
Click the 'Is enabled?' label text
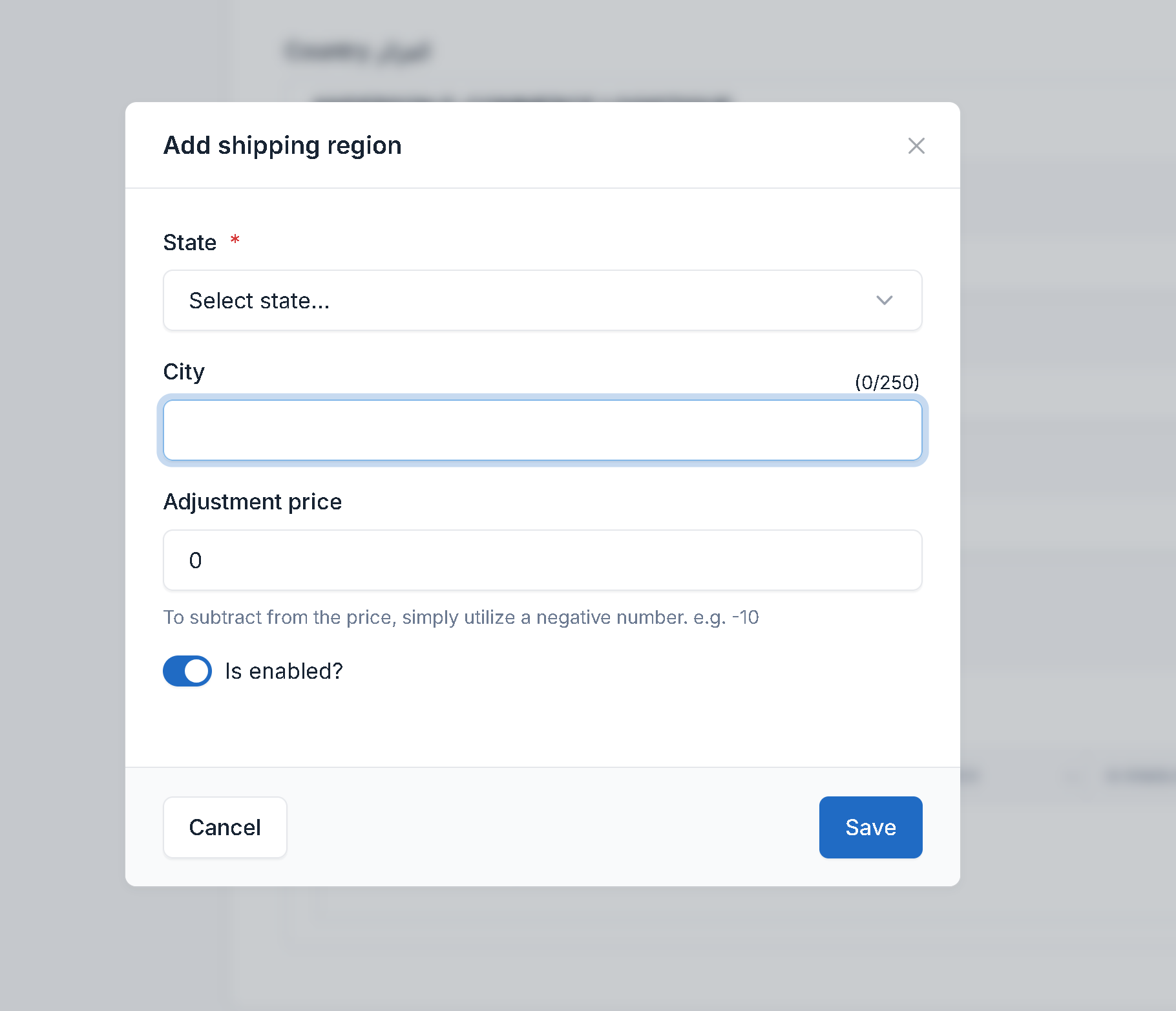point(284,671)
